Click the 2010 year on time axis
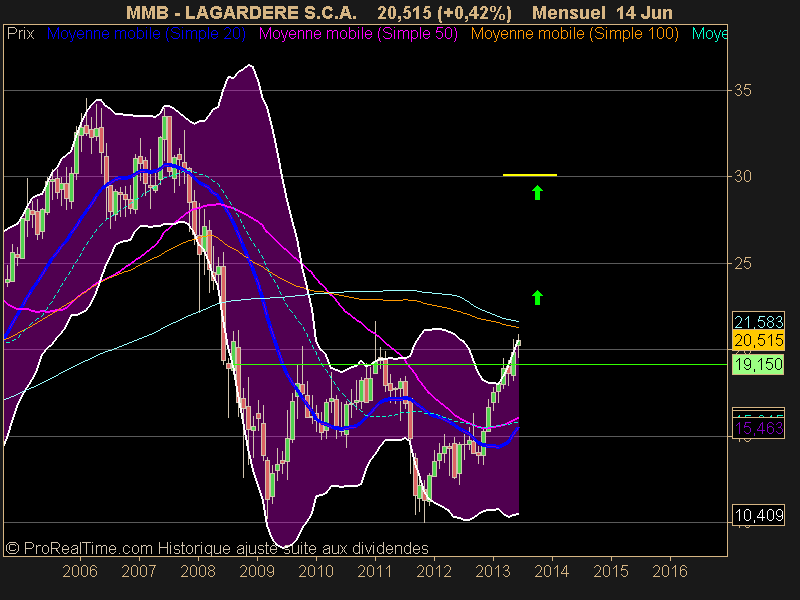The height and width of the screenshot is (600, 800). [316, 571]
